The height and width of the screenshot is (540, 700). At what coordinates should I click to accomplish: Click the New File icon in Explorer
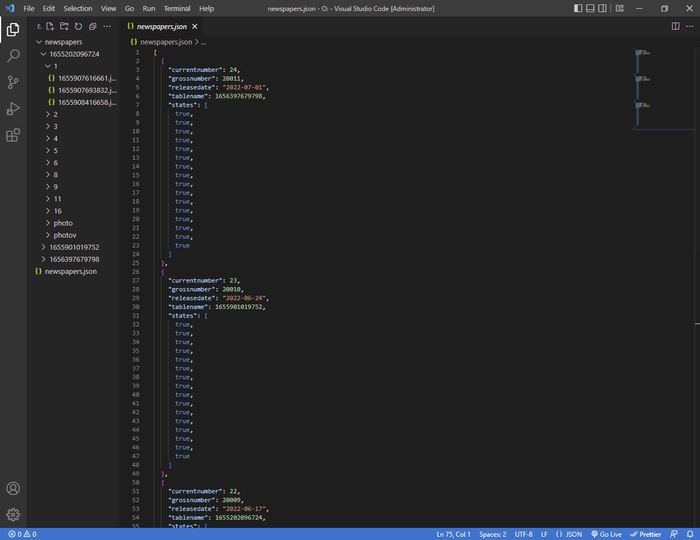coord(51,26)
